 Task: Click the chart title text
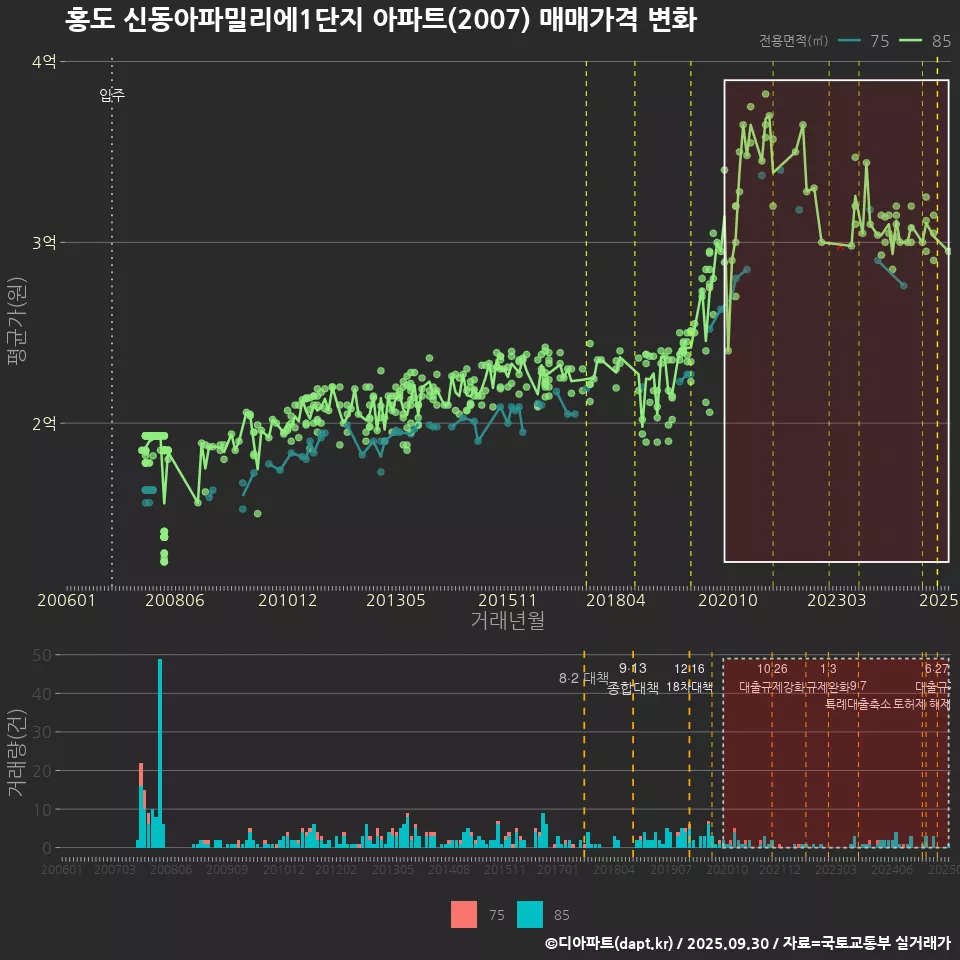pyautogui.click(x=380, y=19)
